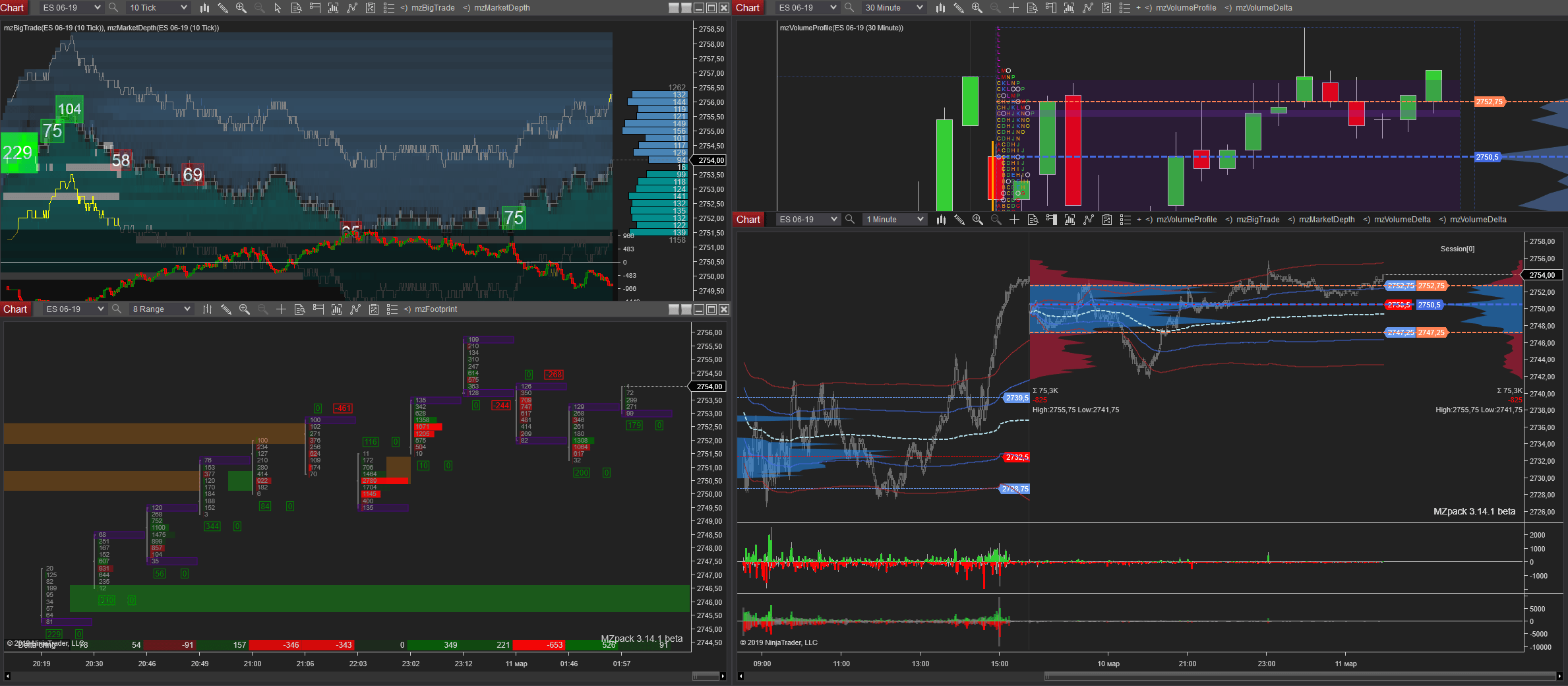
Task: Select crosshair cursor in the 30 Minute chart
Action: pos(1013,8)
